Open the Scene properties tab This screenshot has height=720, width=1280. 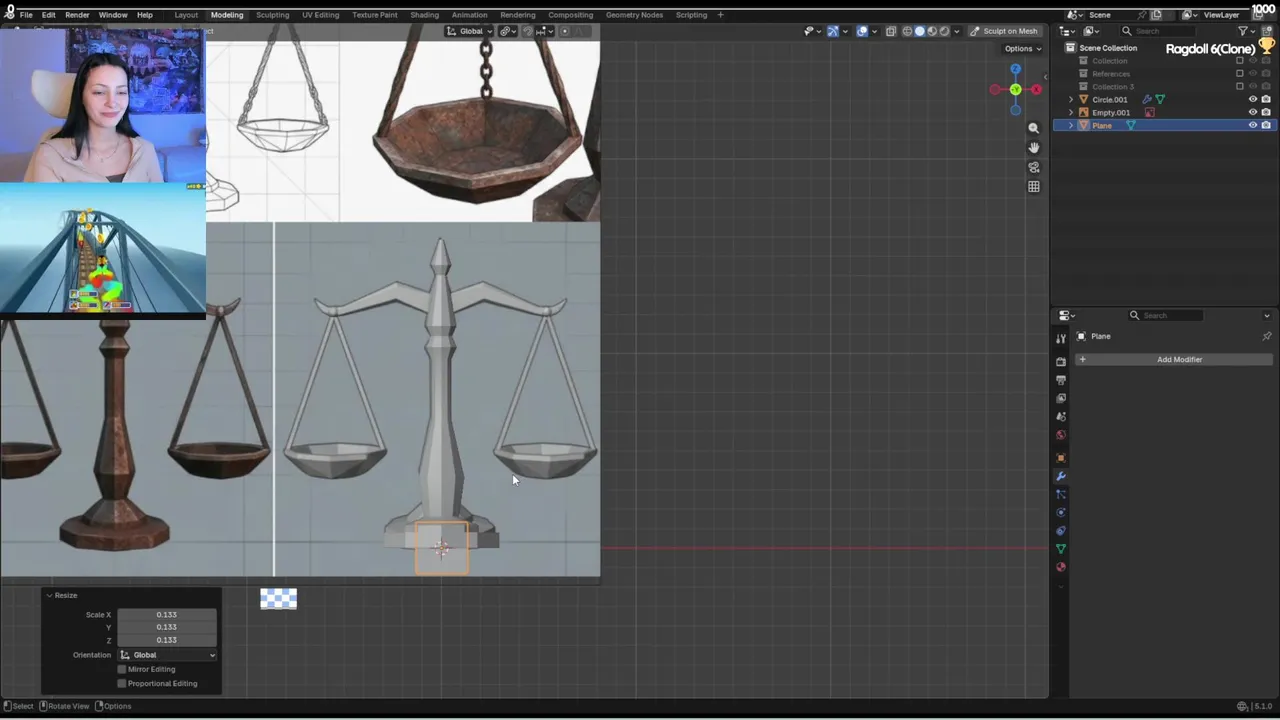point(1061,416)
